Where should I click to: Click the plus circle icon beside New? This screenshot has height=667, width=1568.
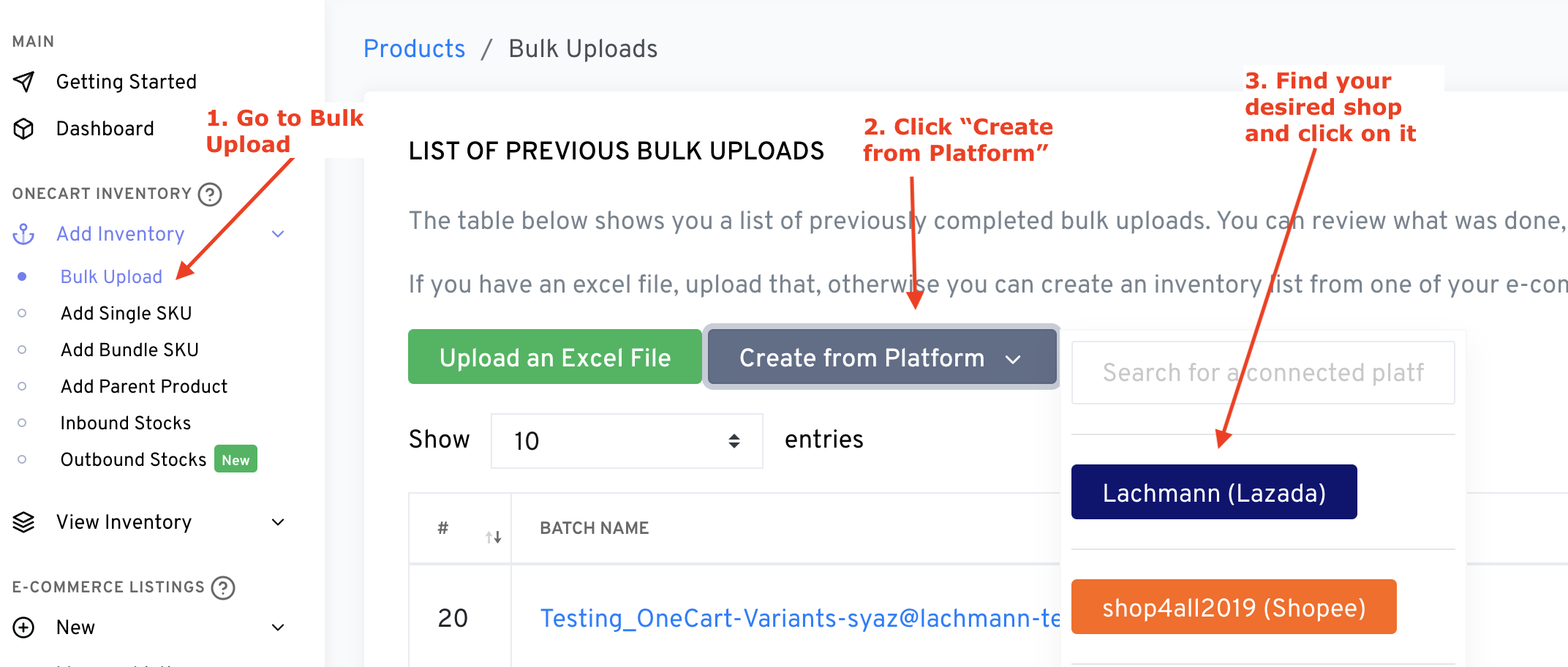pos(24,628)
